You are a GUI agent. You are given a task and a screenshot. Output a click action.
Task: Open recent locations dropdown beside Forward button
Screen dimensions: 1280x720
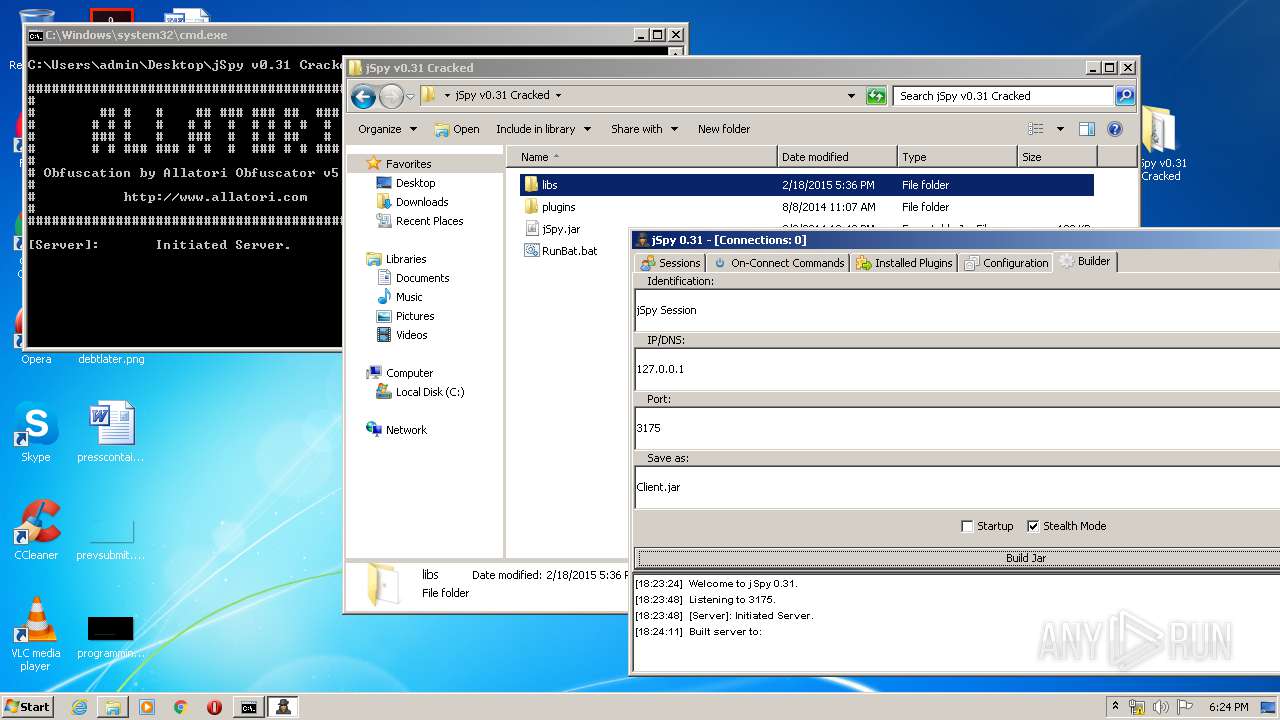[x=410, y=97]
